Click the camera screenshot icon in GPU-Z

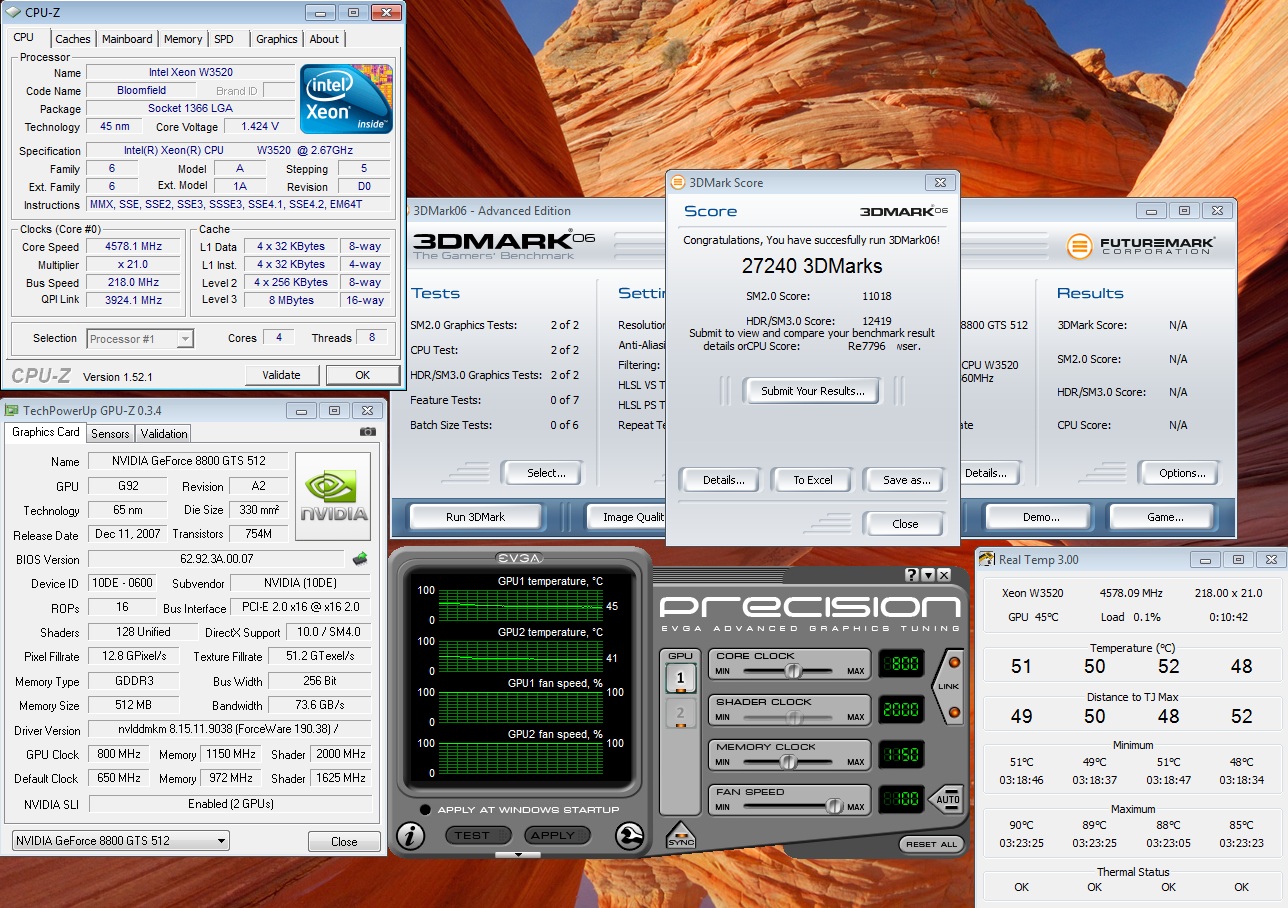click(x=368, y=432)
